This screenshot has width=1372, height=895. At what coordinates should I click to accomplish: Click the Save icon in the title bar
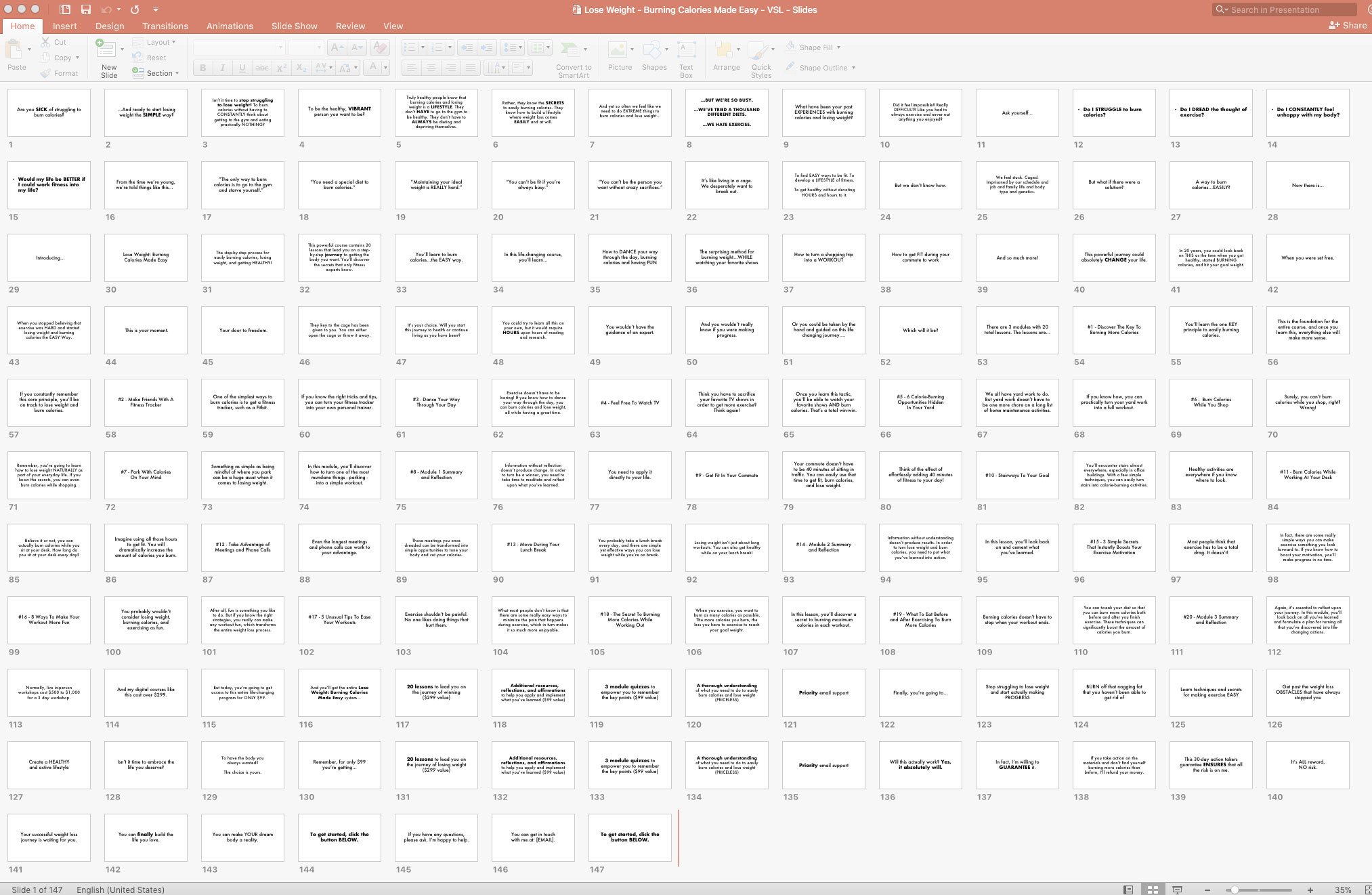point(85,9)
